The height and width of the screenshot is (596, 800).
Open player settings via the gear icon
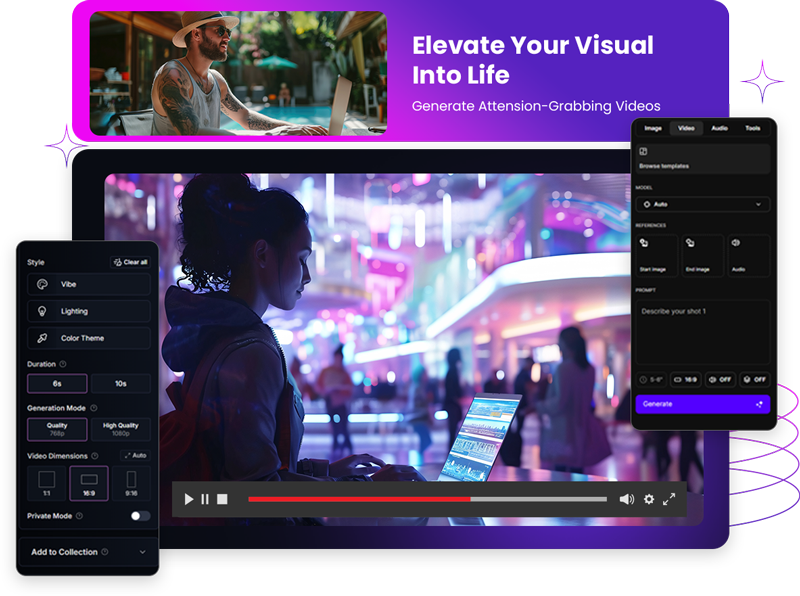pos(649,499)
